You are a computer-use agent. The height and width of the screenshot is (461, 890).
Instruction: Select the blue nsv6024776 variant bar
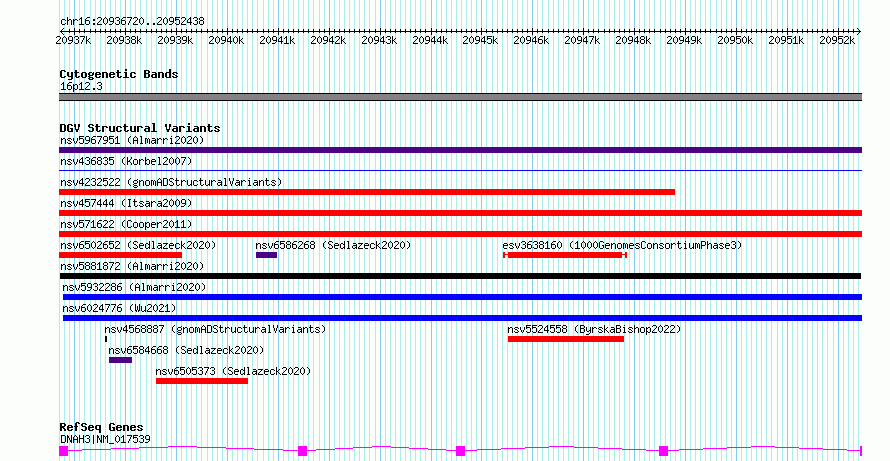coord(462,318)
